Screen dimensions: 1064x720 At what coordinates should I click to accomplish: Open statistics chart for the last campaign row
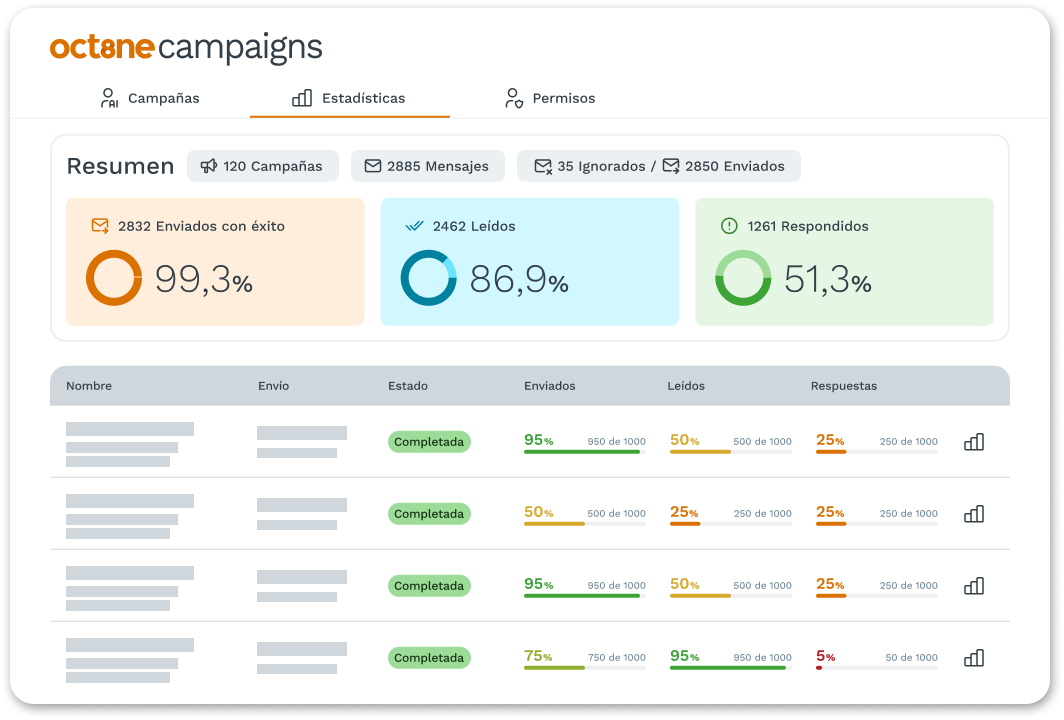[973, 657]
